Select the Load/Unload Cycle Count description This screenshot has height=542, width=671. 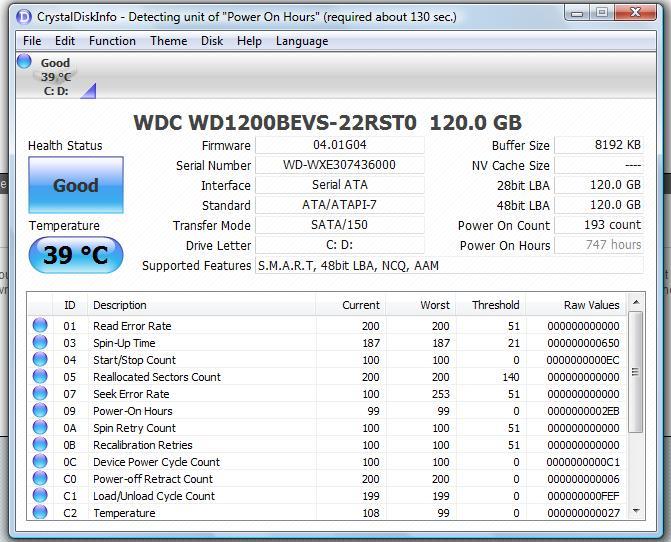point(154,496)
